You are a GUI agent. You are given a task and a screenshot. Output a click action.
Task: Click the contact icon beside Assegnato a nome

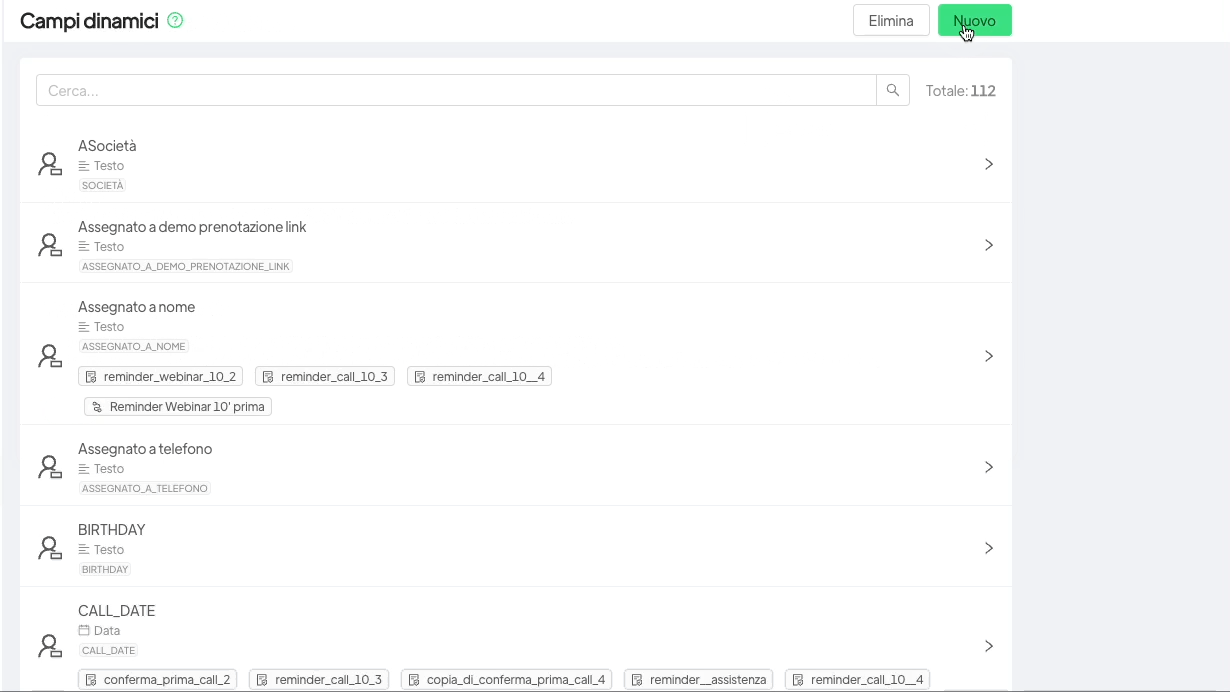pyautogui.click(x=50, y=356)
